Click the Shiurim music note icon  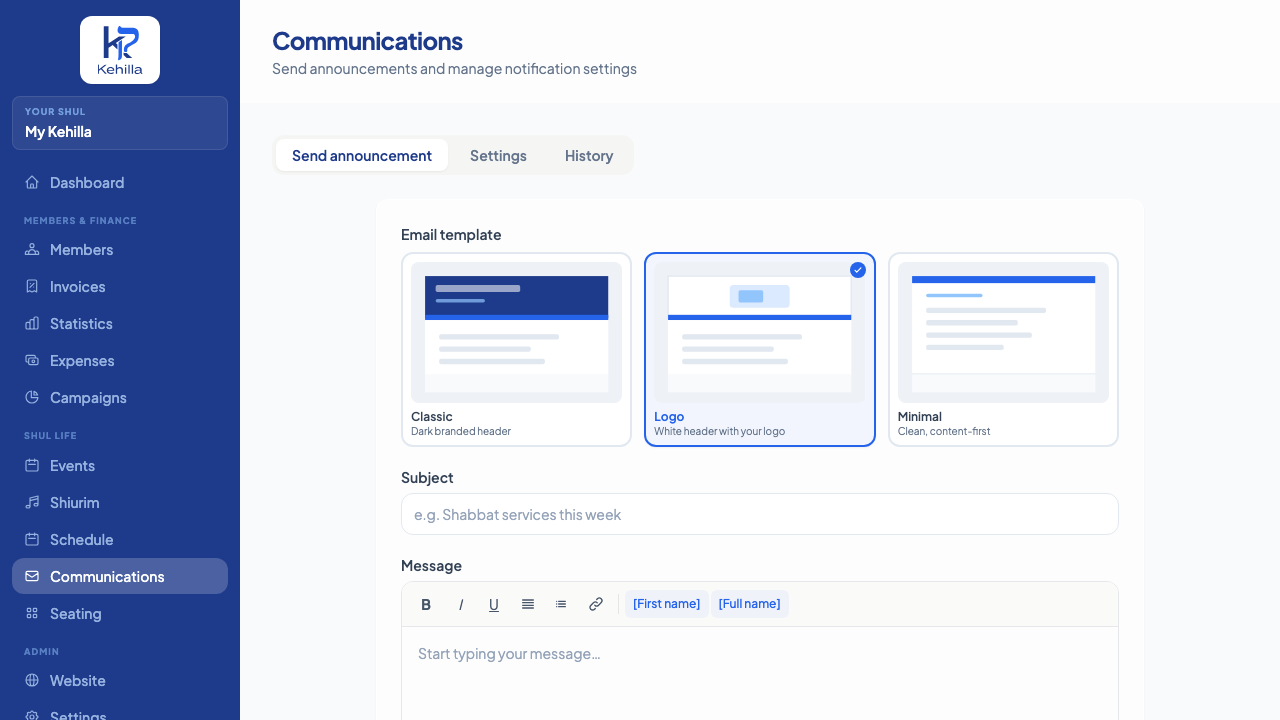point(32,502)
